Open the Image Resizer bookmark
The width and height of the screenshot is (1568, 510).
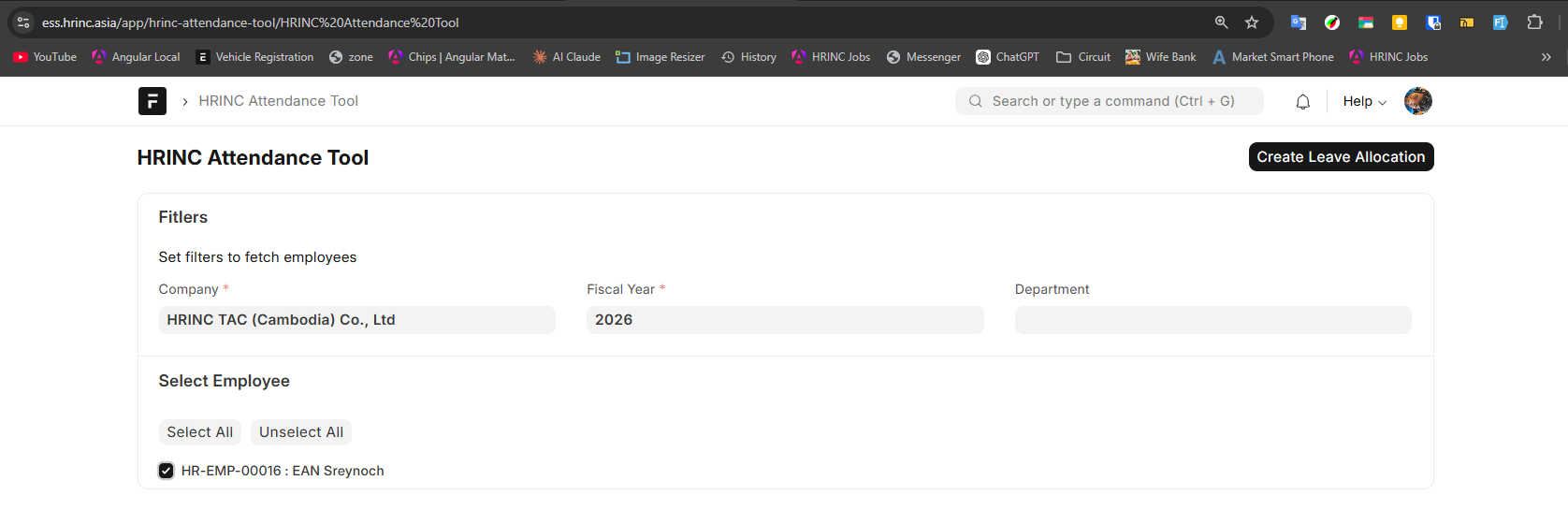pos(660,57)
